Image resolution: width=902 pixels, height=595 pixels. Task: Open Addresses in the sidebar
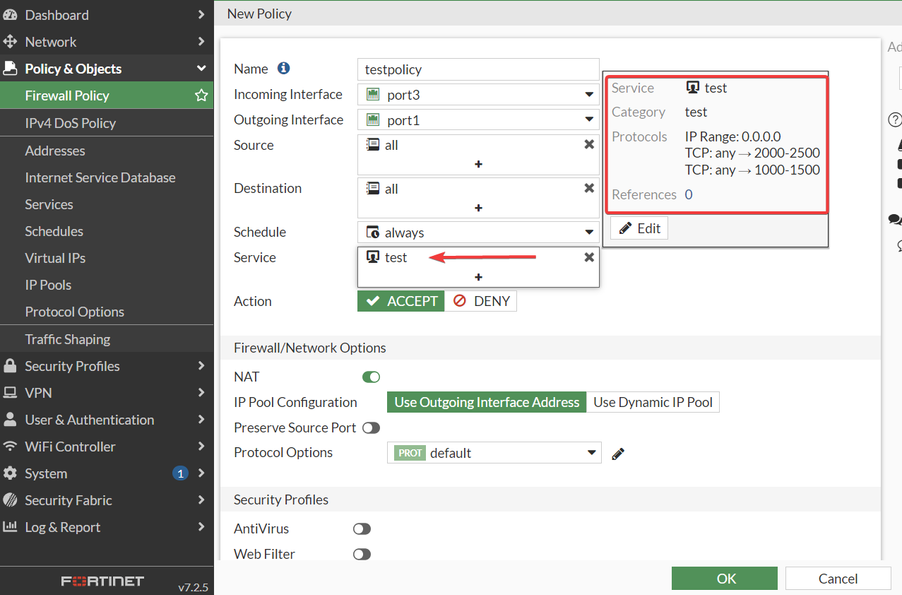(x=55, y=151)
